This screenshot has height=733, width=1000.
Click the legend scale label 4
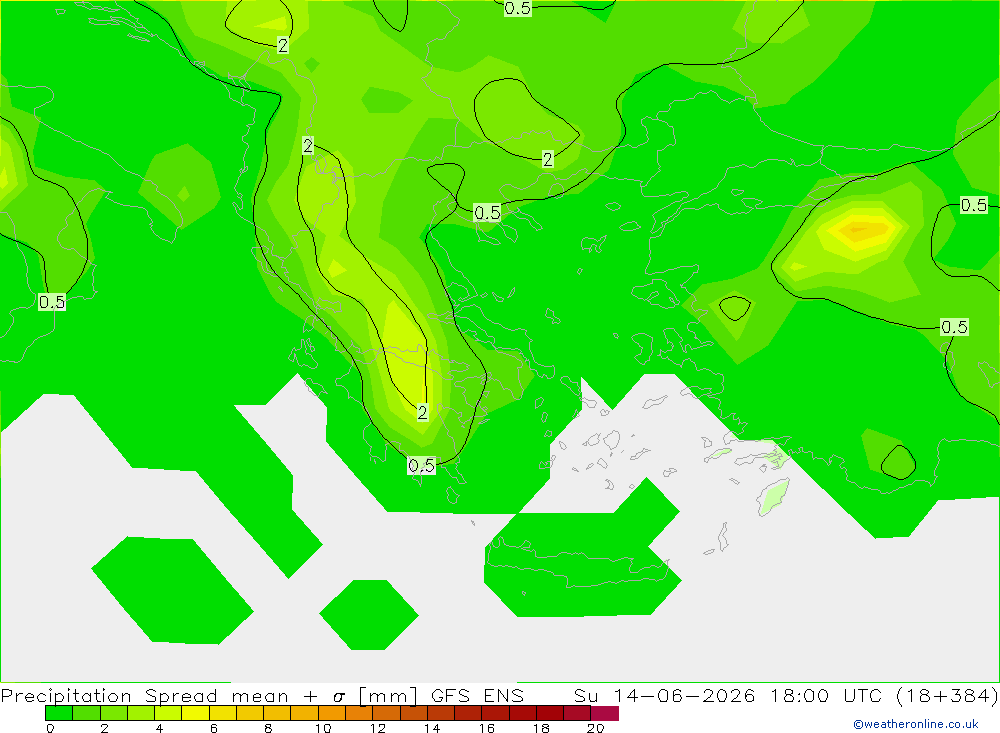(159, 728)
